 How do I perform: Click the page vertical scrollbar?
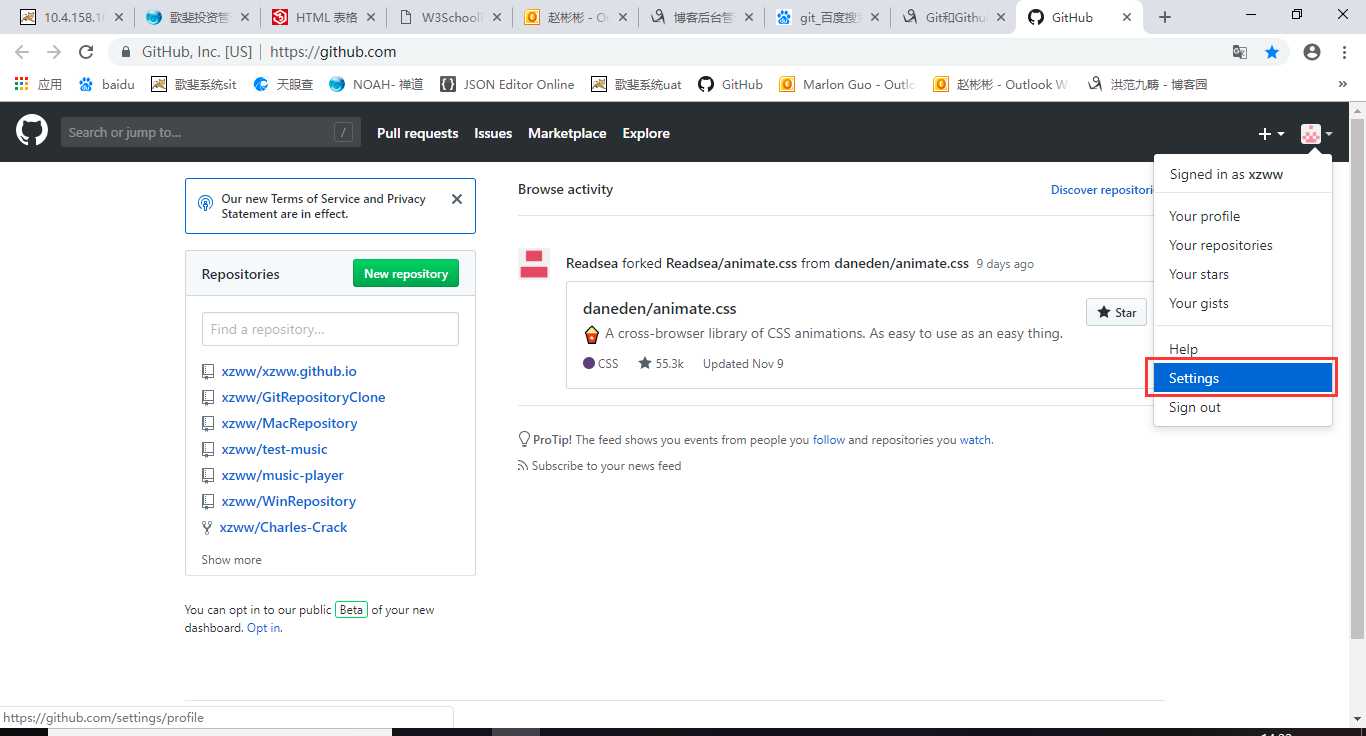[1357, 380]
